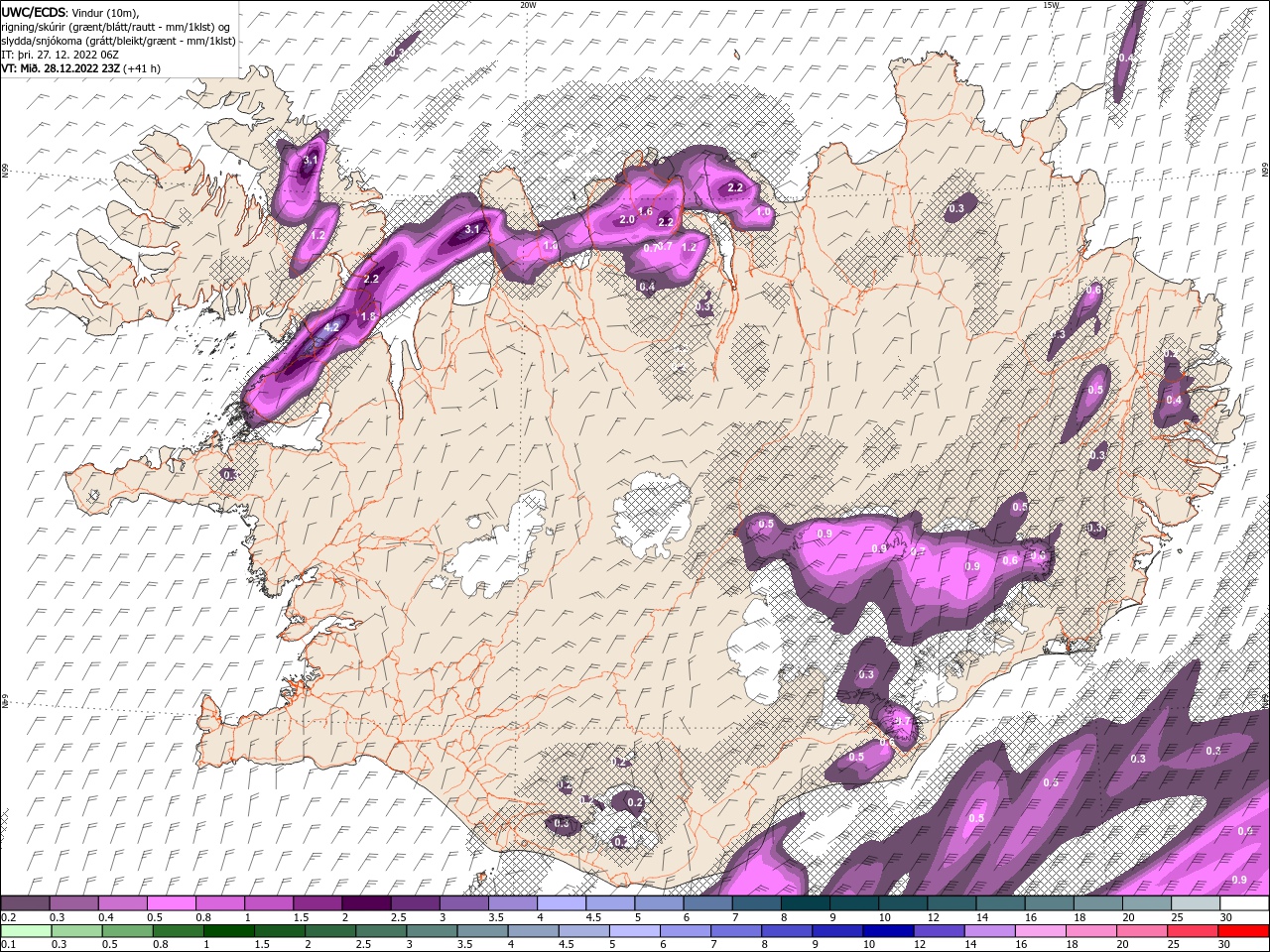Click the '1.0' precipitation value on the map
This screenshot has height=952, width=1270.
764,212
